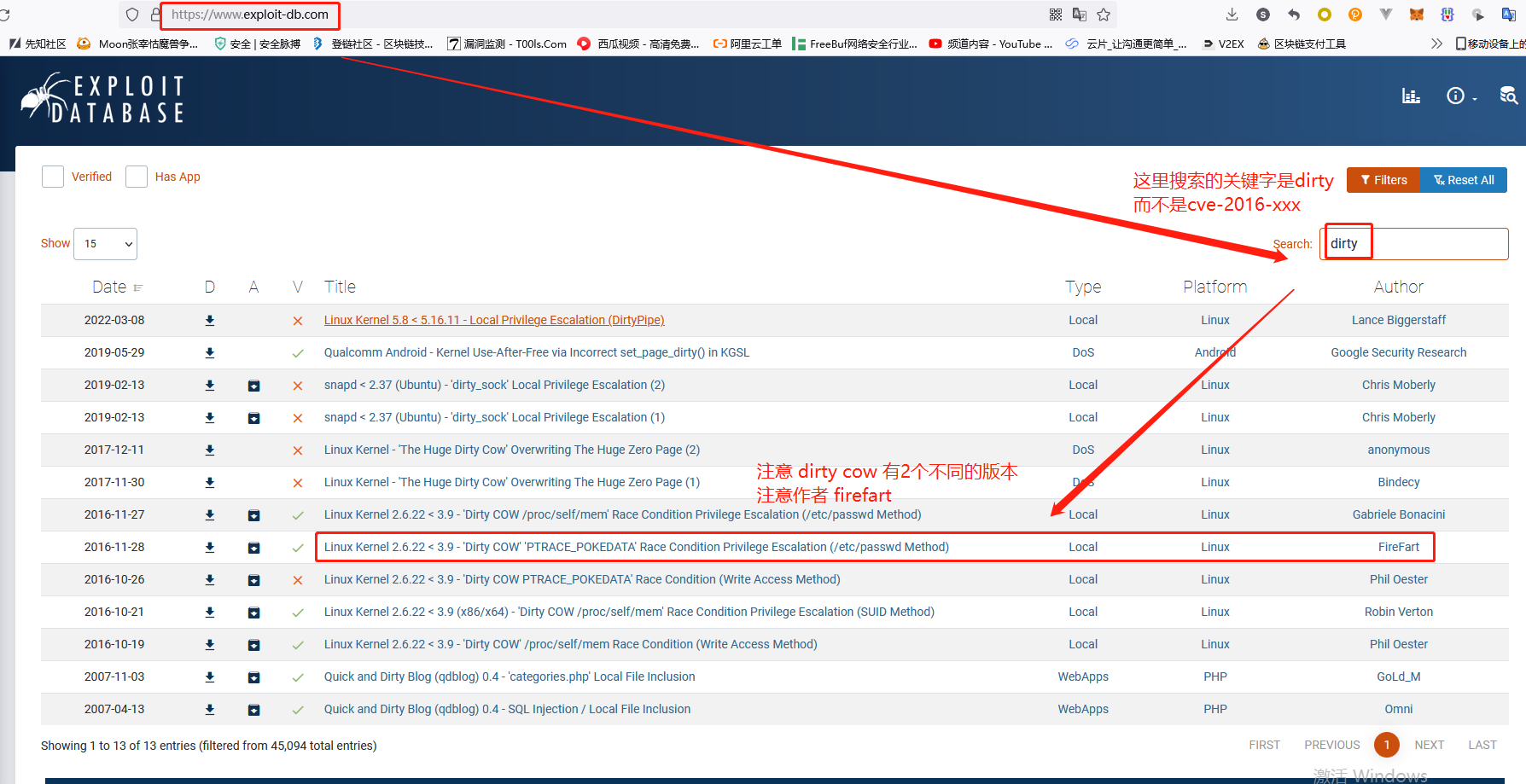Open author Lance Biggerstaff's page
The height and width of the screenshot is (784, 1526).
(1399, 321)
